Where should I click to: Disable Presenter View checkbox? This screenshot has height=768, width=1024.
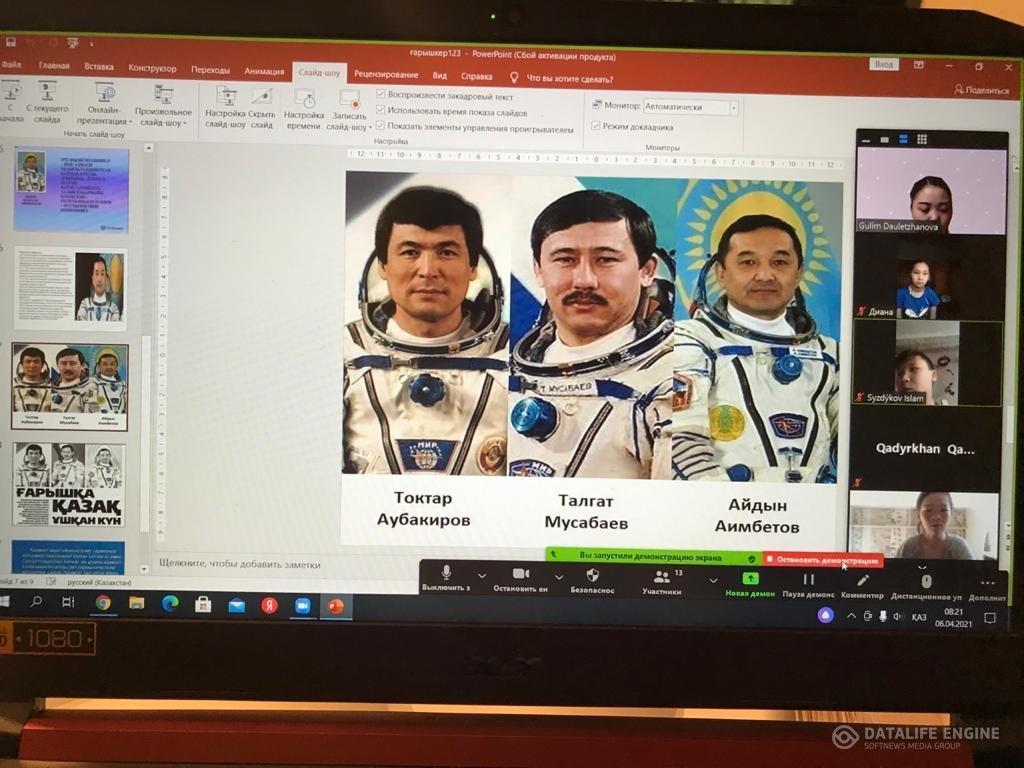point(596,127)
